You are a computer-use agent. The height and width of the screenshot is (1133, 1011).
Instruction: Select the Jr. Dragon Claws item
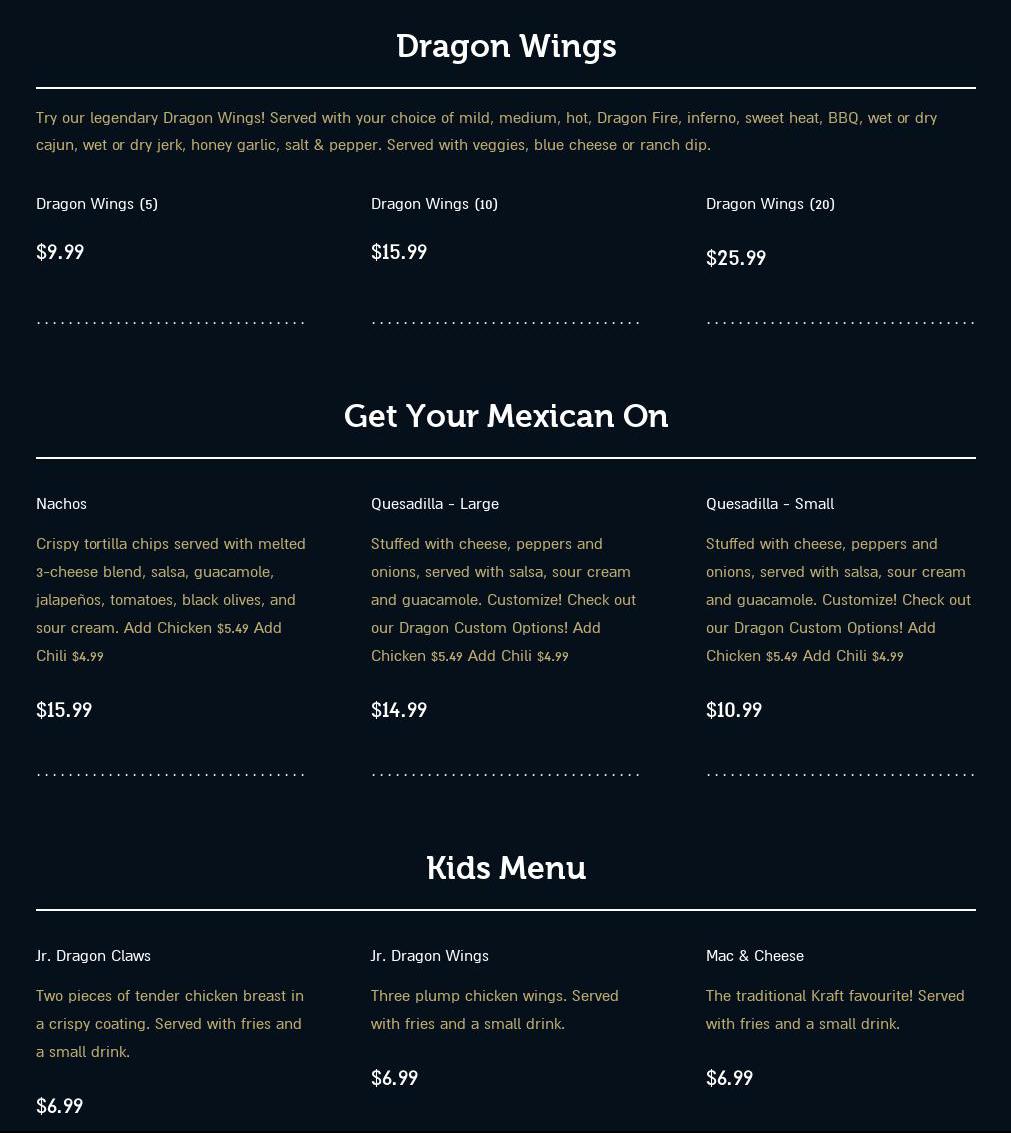93,955
